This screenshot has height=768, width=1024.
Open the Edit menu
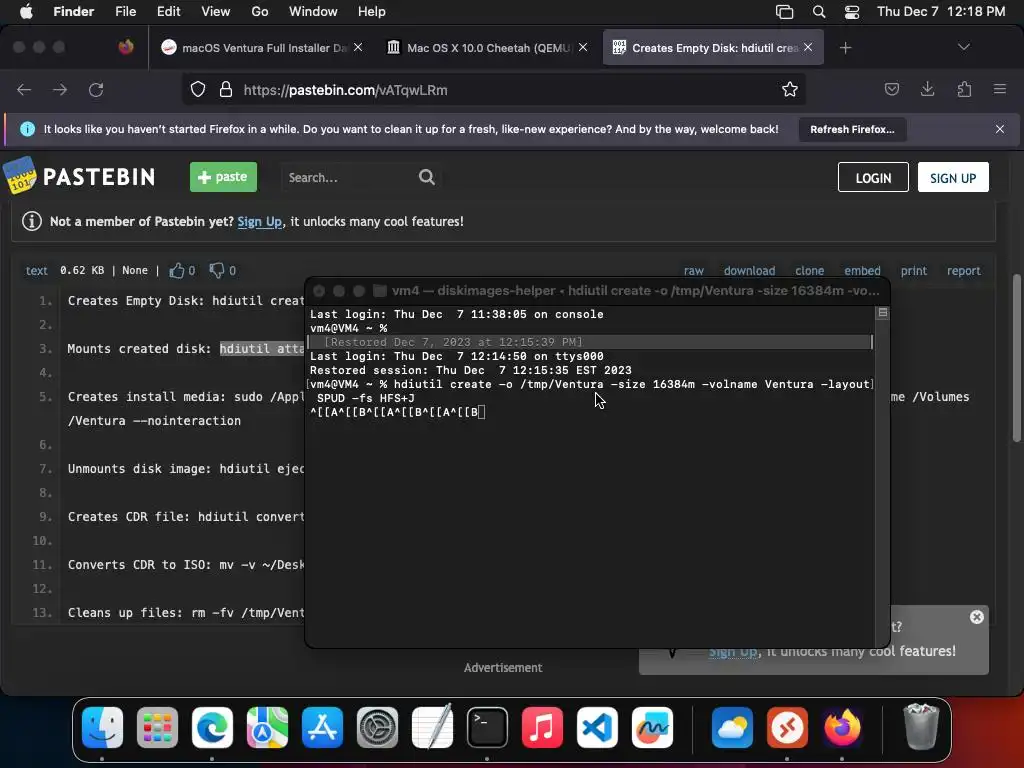(168, 11)
